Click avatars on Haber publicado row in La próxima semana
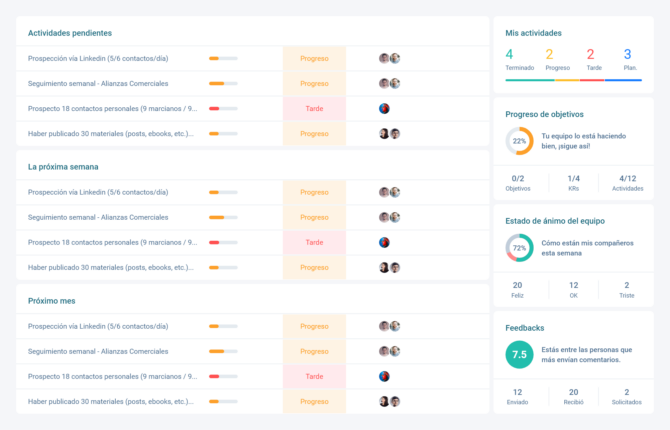 [389, 267]
